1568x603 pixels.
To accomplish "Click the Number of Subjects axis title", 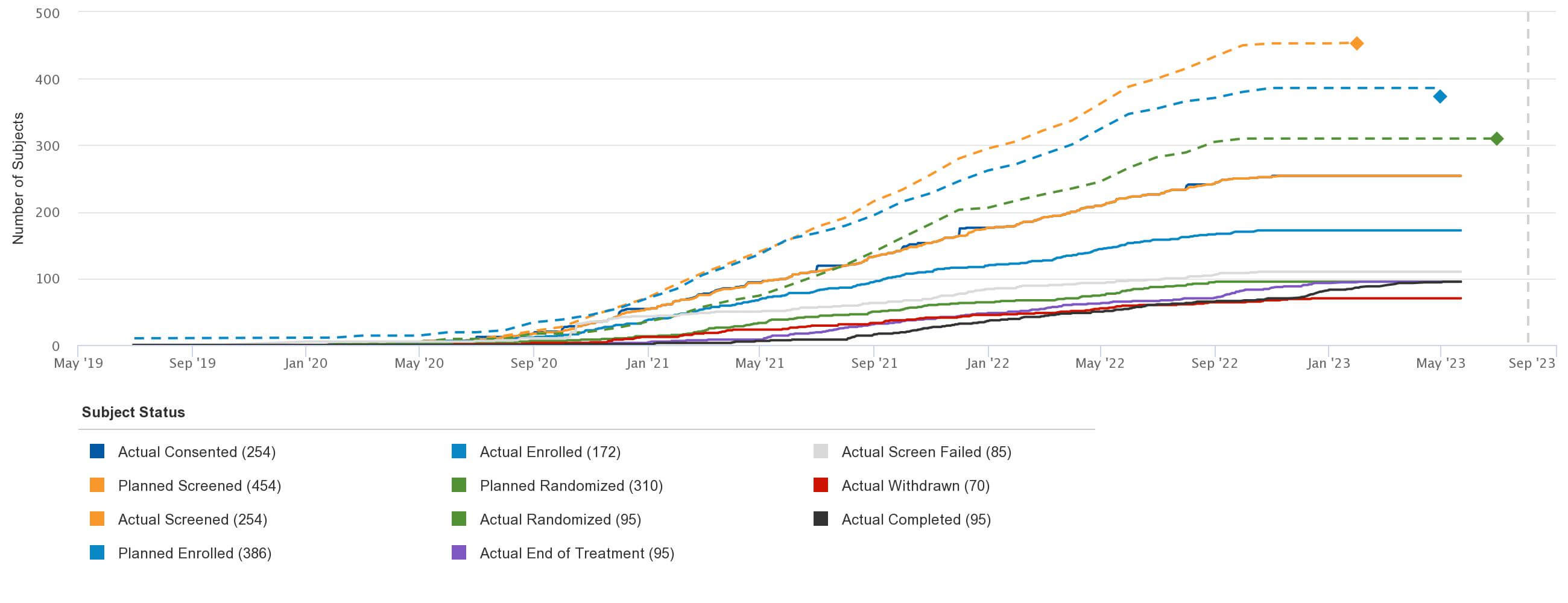I will tap(18, 178).
